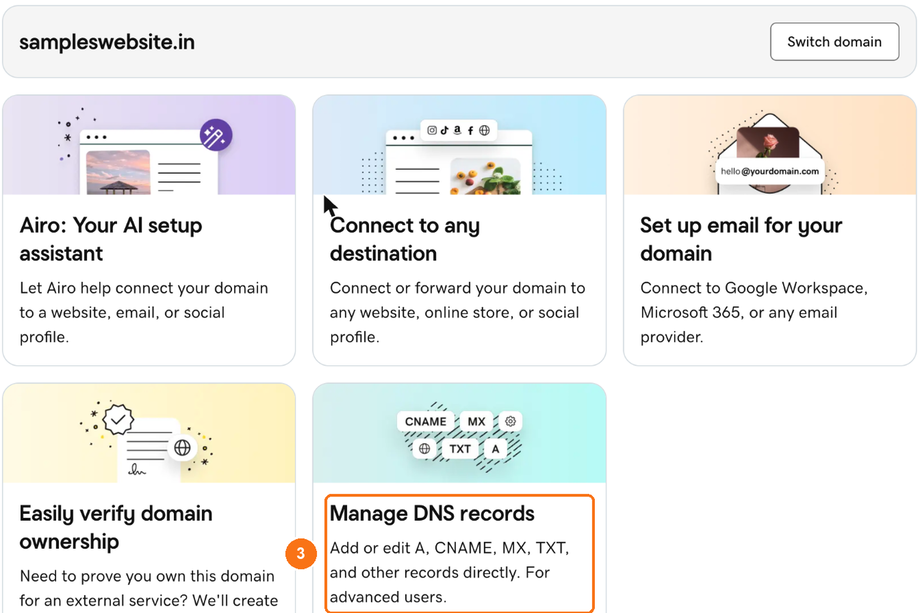Click the Airo magic wand icon

click(x=216, y=135)
